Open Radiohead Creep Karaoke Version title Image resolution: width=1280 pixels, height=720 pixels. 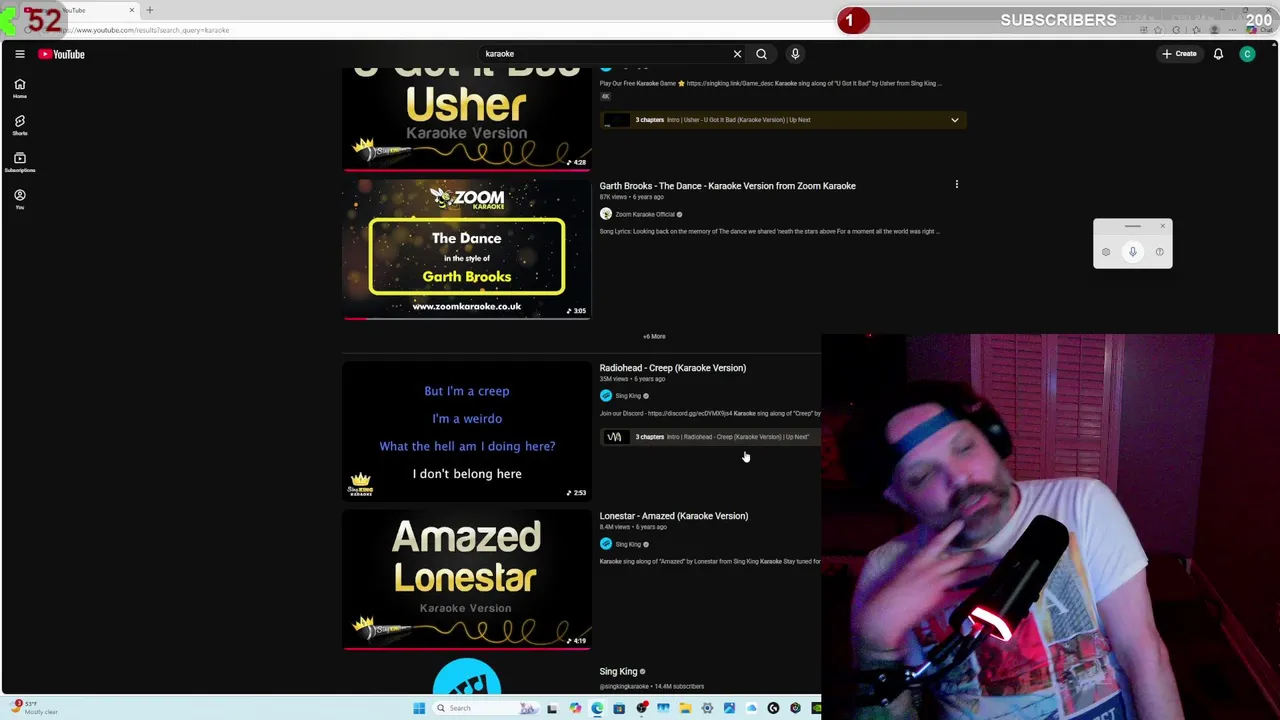click(672, 368)
